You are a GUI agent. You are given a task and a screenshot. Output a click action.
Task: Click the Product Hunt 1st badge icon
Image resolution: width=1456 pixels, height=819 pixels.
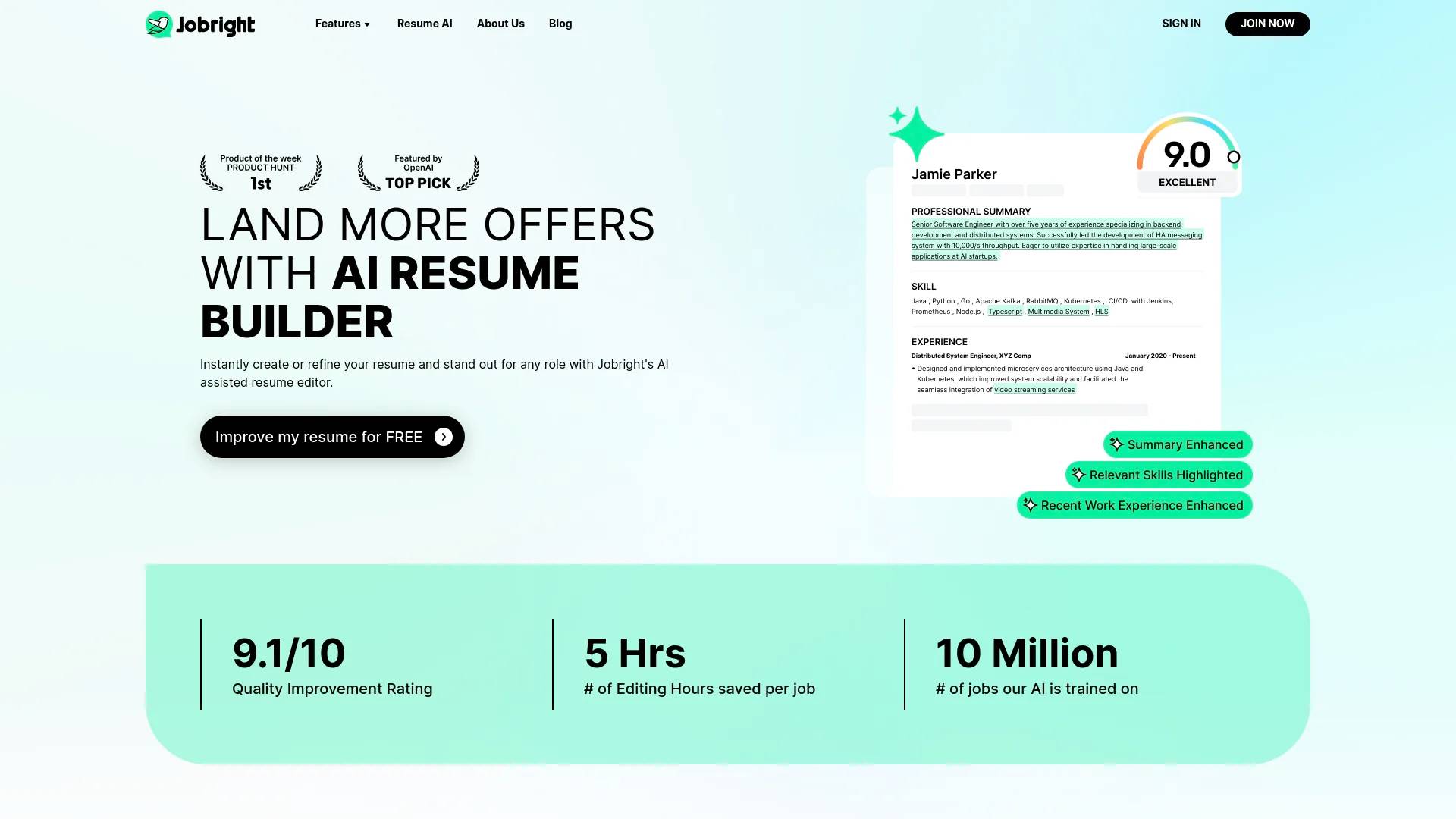pos(261,172)
